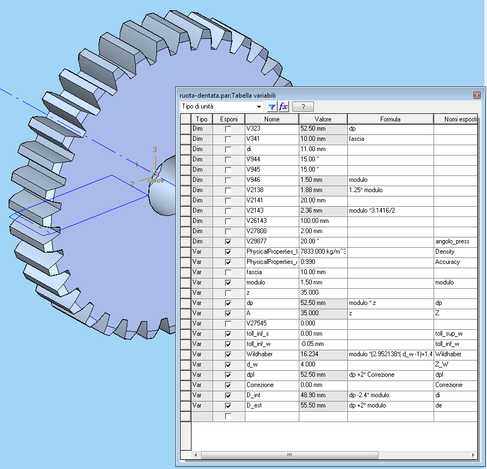Click the filter icon in variable table toolbar
This screenshot has height=469, width=487.
tap(272, 107)
